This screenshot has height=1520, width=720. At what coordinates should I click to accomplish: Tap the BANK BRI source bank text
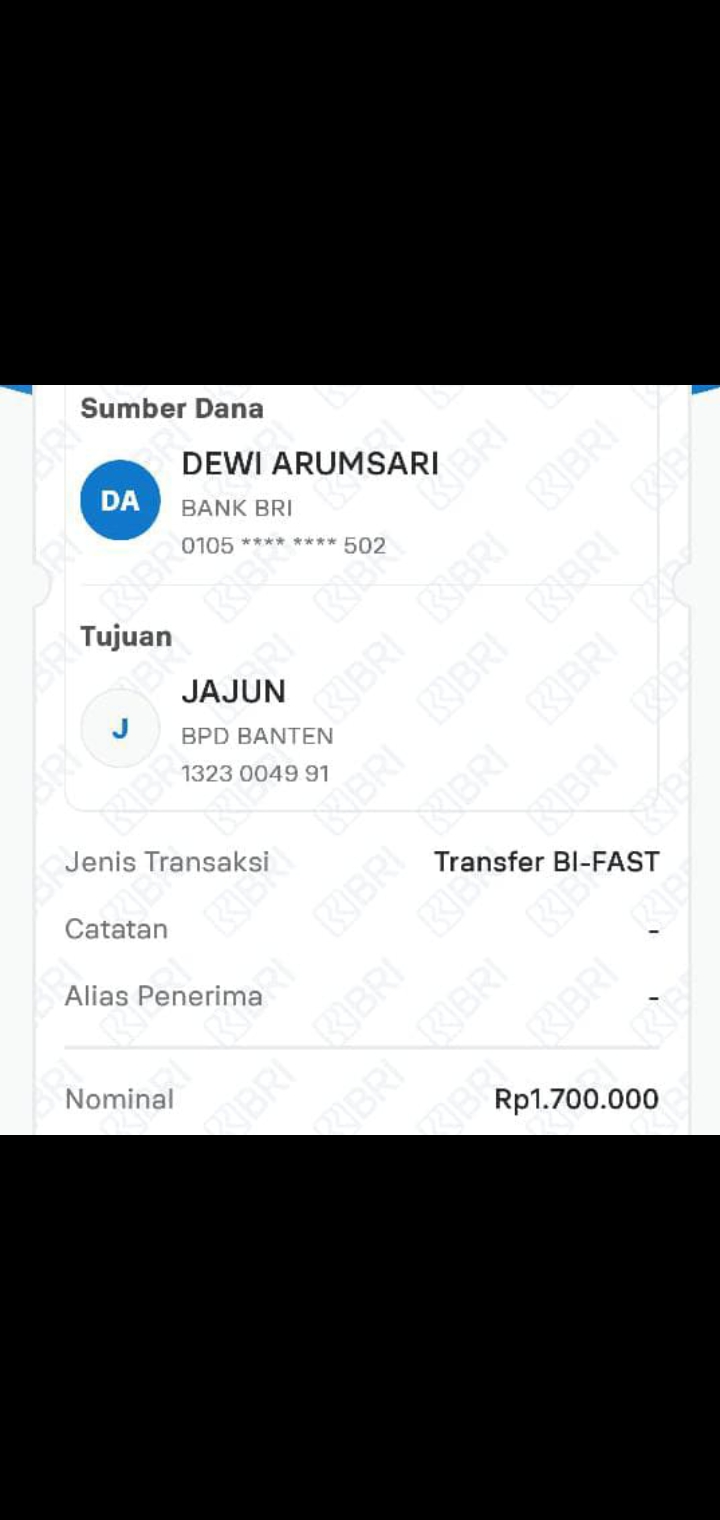click(237, 508)
